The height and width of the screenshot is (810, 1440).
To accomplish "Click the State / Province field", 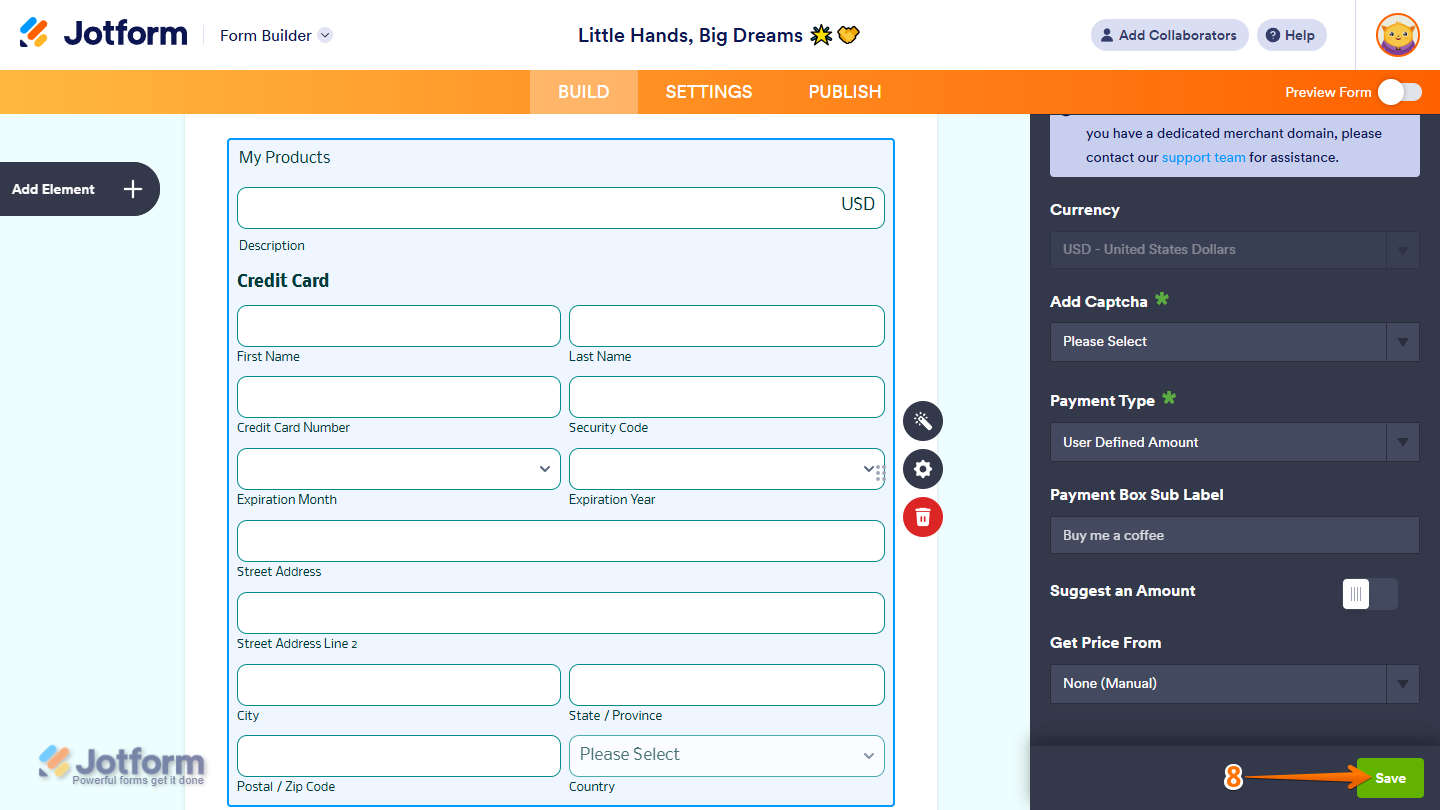I will [727, 685].
